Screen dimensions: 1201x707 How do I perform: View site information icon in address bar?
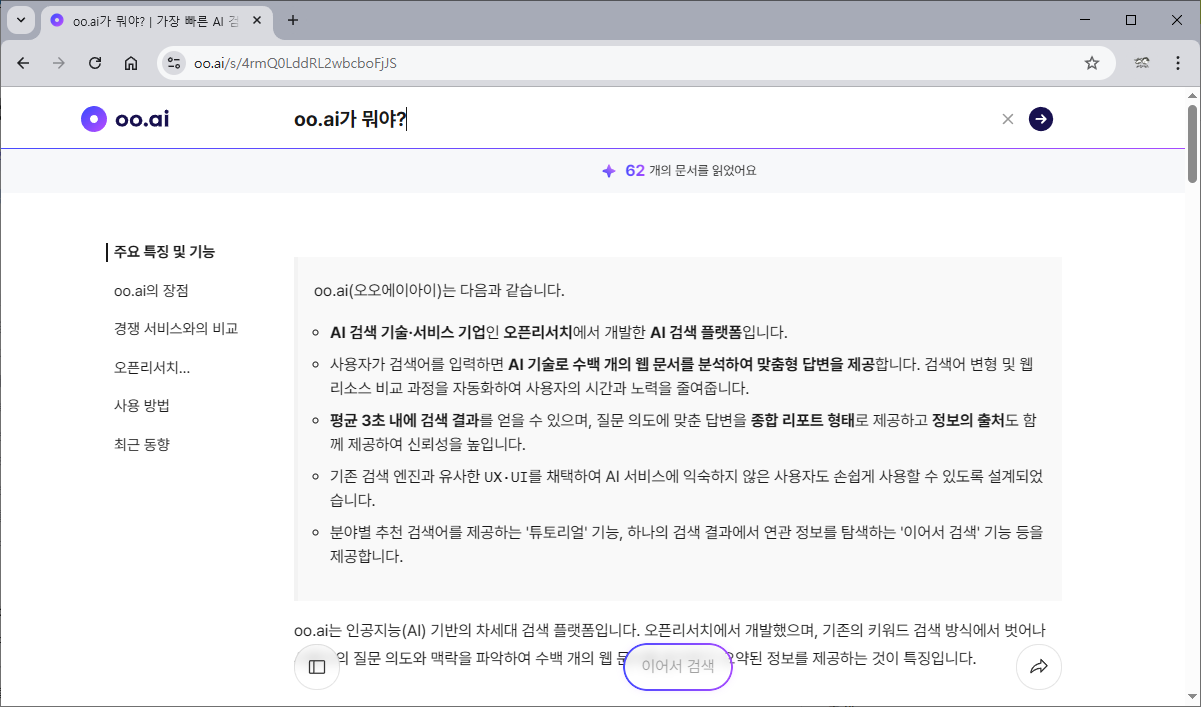click(x=174, y=63)
